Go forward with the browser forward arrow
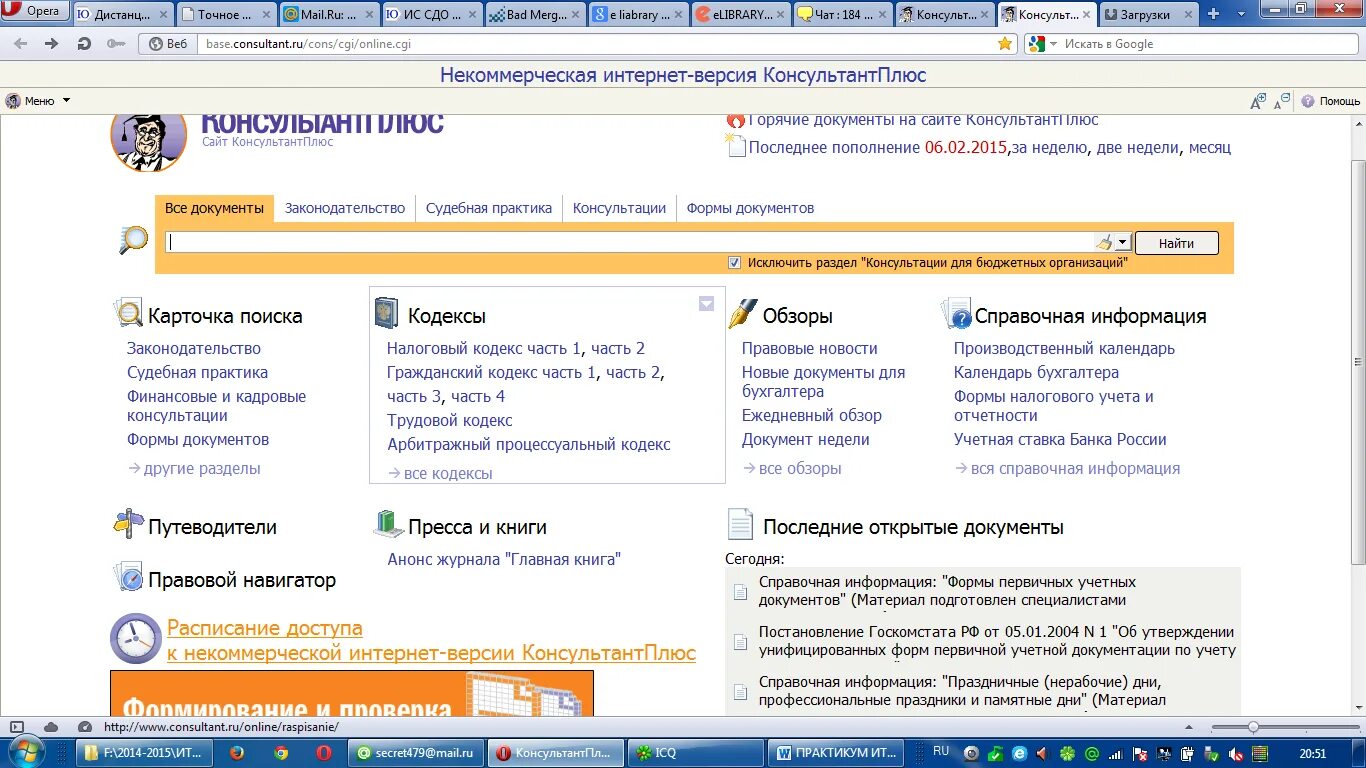The height and width of the screenshot is (768, 1366). tap(52, 44)
